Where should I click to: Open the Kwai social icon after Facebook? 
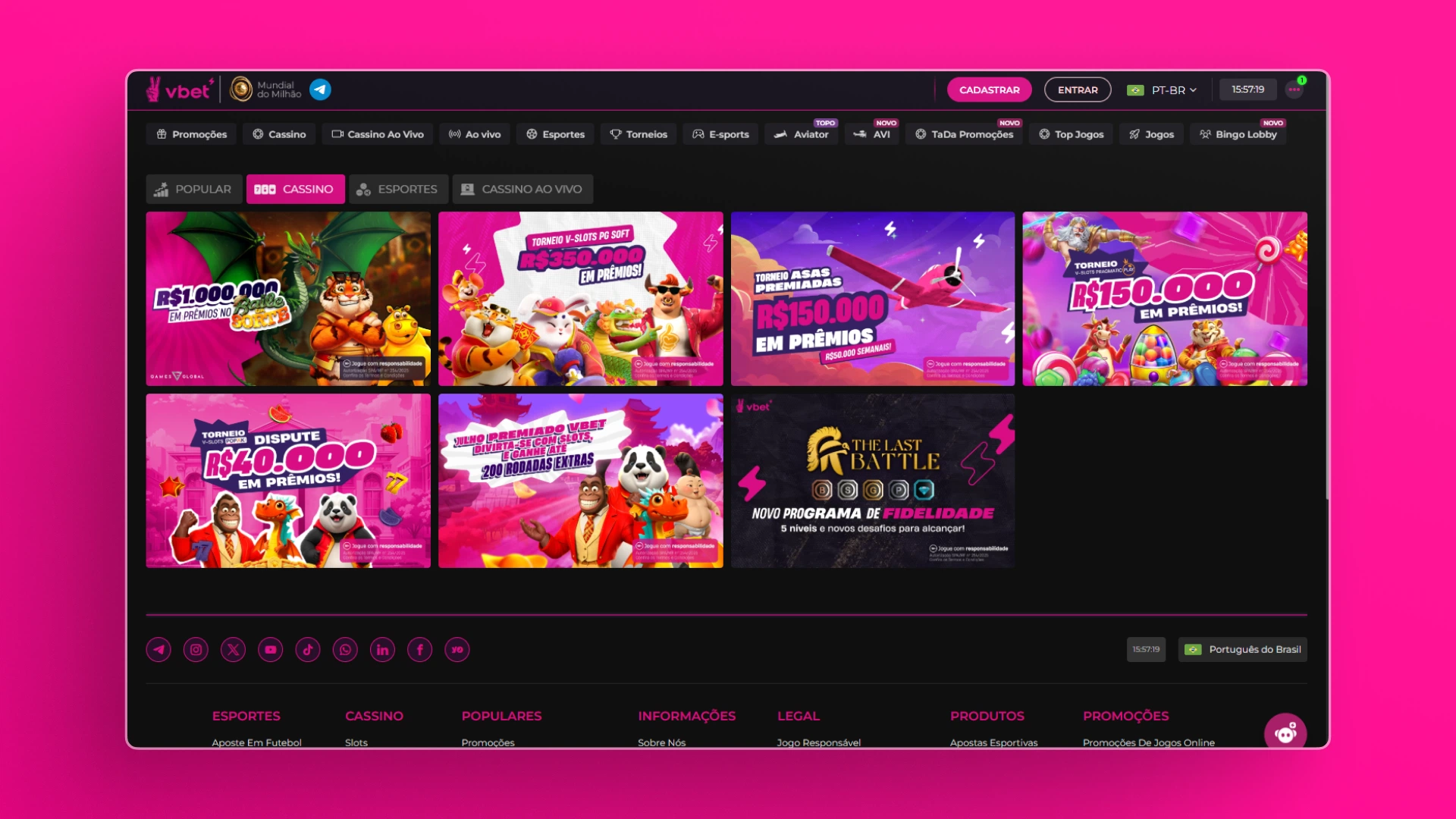point(457,650)
